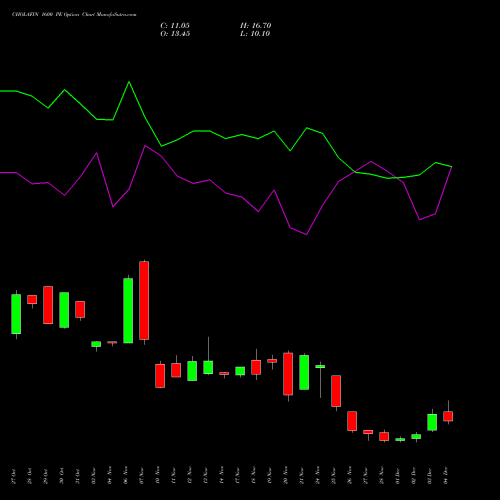
Task: Click the 29 Oct date label
Action: coord(45,476)
